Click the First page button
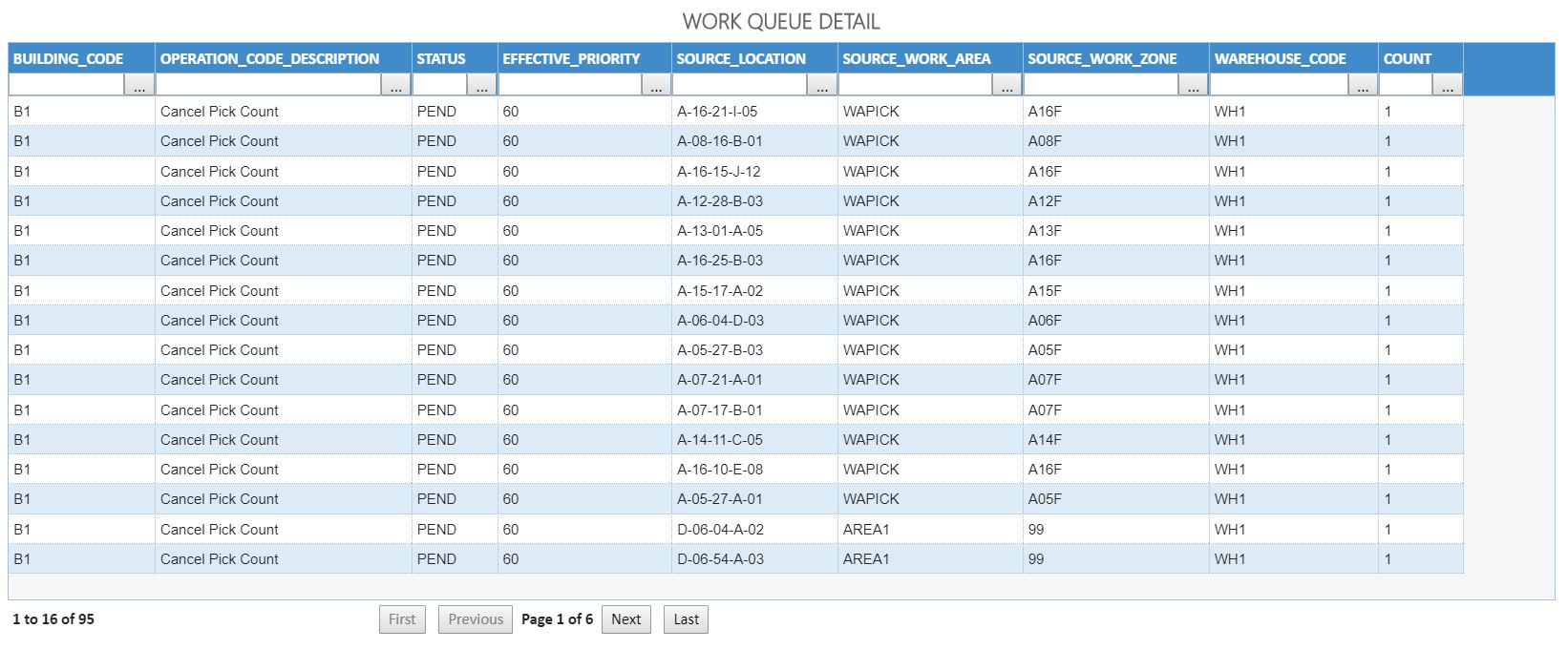 402,619
